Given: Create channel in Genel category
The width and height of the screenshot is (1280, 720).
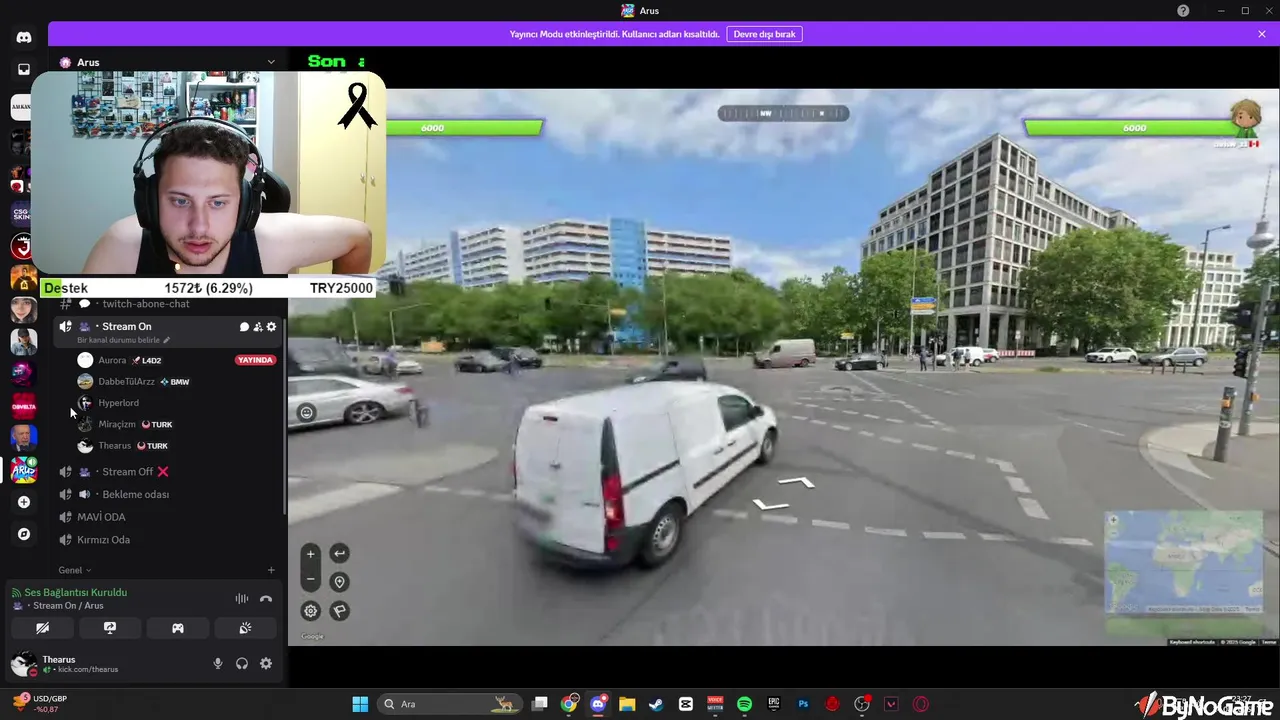Looking at the screenshot, I should [271, 570].
